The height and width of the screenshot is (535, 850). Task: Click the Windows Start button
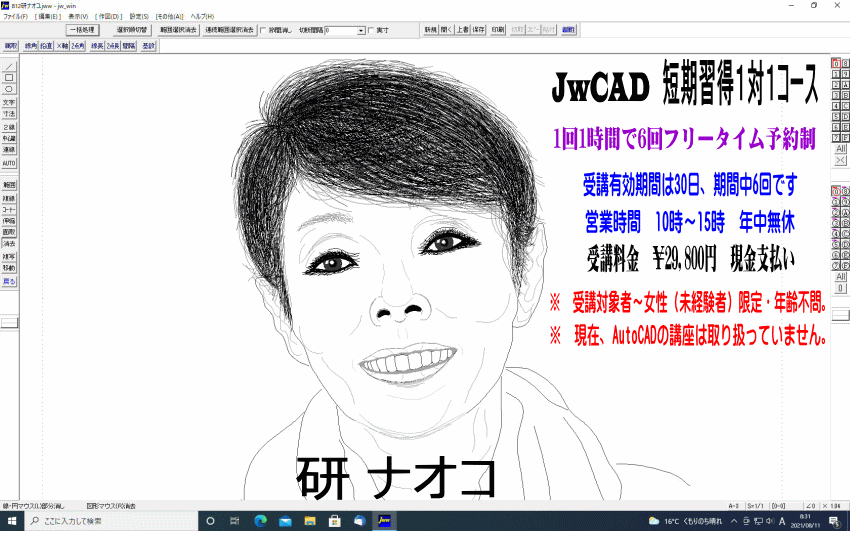[11, 521]
